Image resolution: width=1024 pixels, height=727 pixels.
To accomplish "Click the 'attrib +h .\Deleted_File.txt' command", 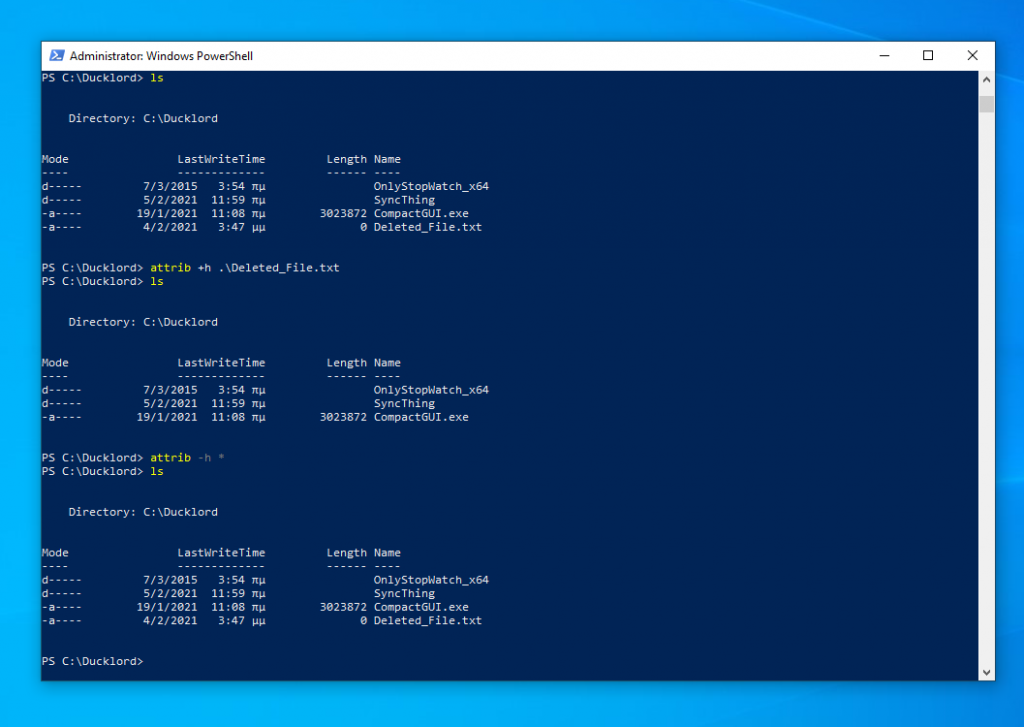I will (x=244, y=268).
